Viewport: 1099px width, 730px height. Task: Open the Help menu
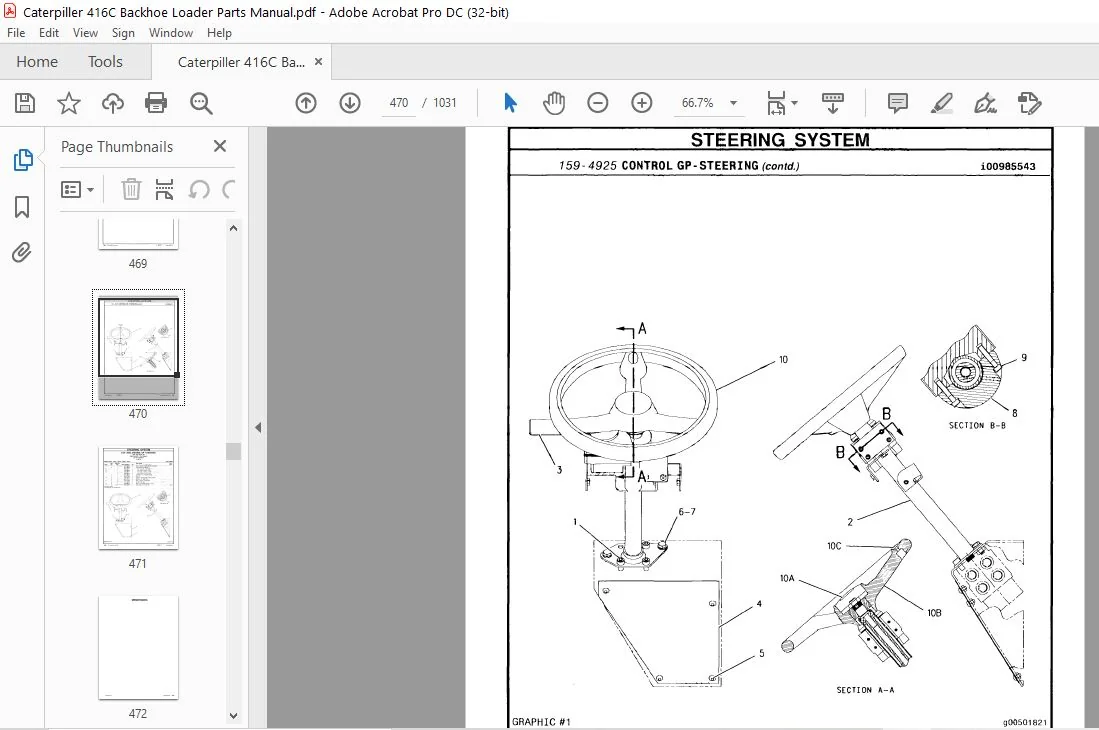219,33
